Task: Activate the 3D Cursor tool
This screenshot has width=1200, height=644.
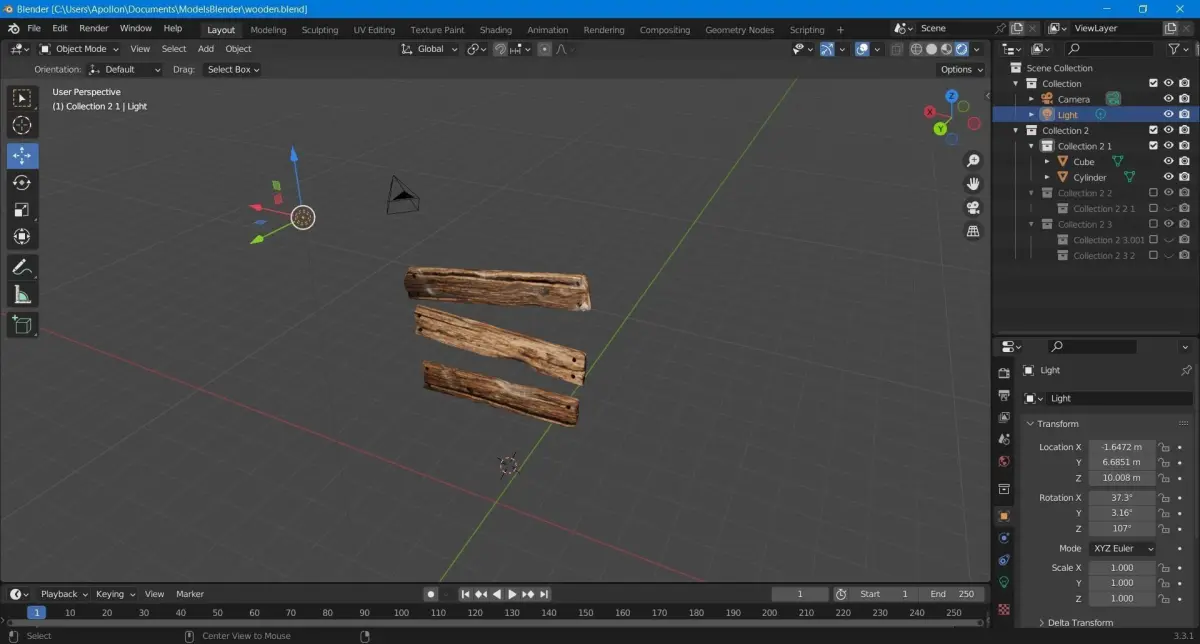Action: tap(22, 125)
